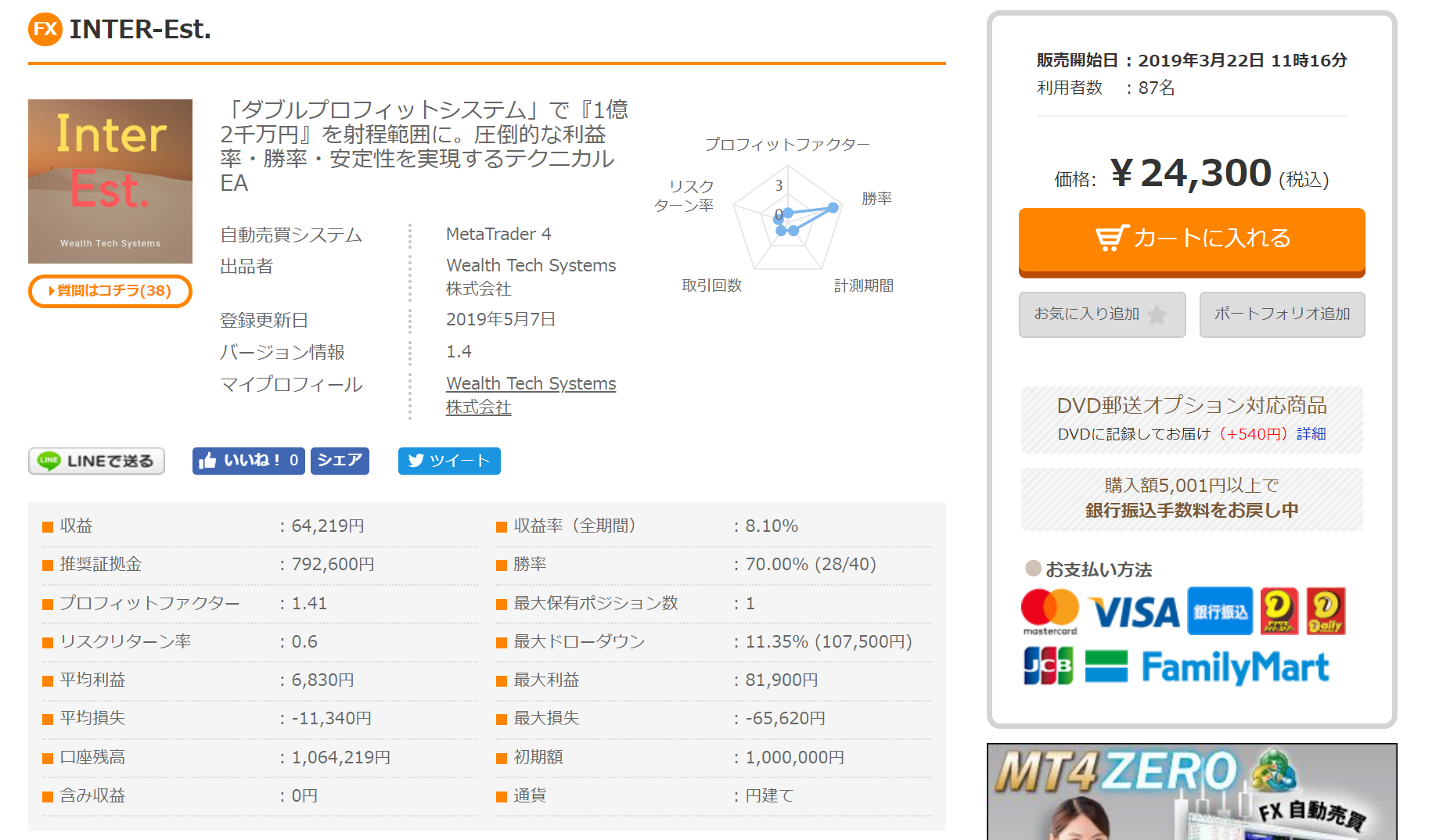Click the 推奨証拠金 value 792,600円
Viewport: 1432px width, 840px height.
click(x=333, y=564)
